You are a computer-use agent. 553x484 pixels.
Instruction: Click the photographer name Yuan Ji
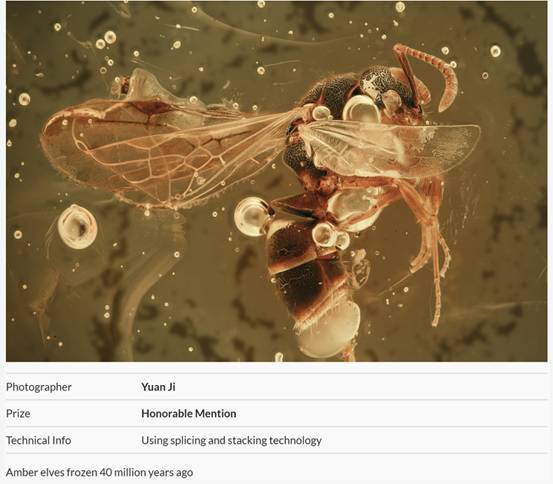coord(158,387)
